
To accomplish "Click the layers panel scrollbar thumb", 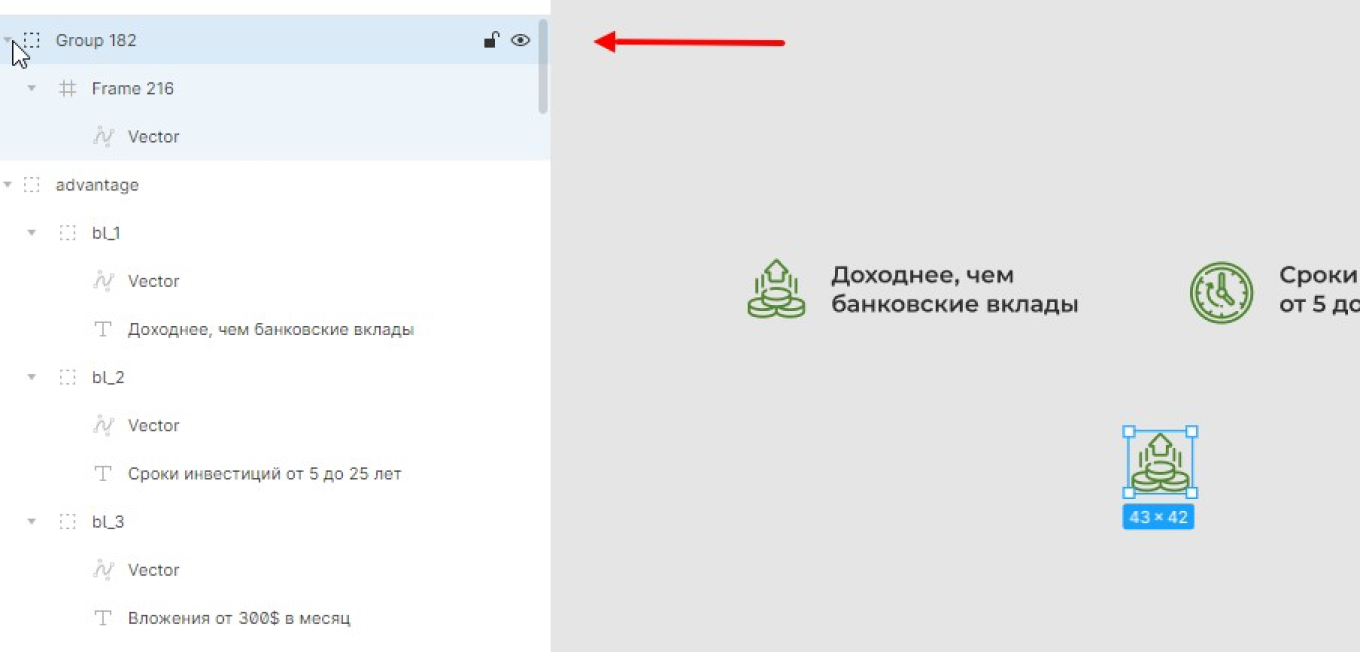I will click(x=543, y=66).
